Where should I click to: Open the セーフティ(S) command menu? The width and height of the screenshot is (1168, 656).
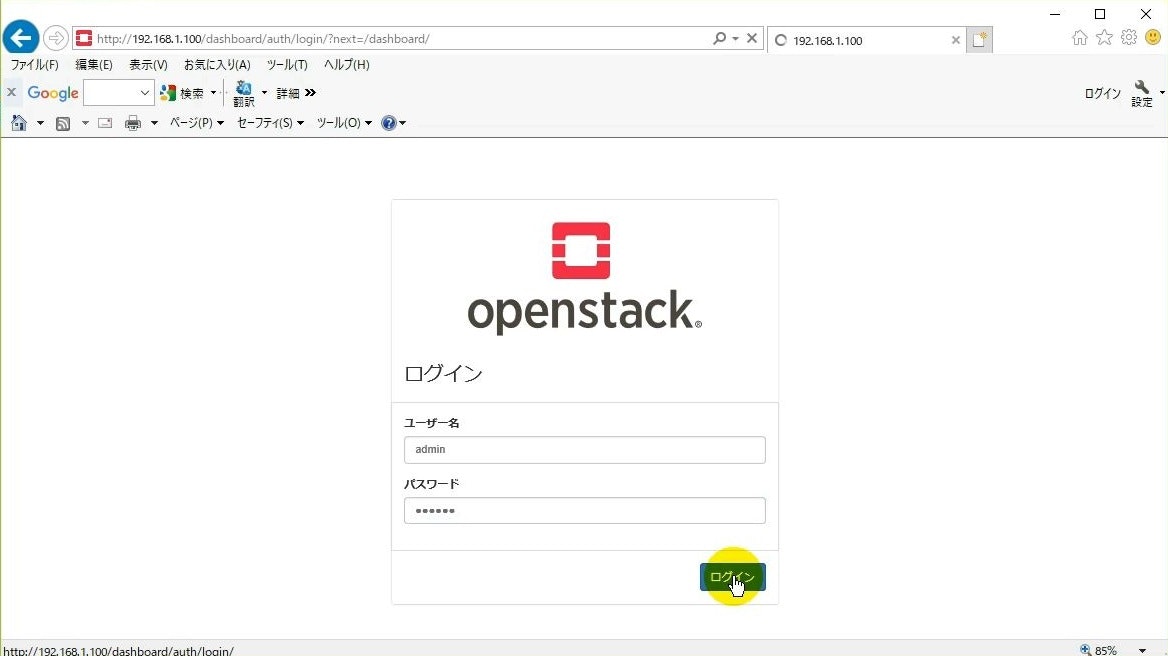point(270,123)
